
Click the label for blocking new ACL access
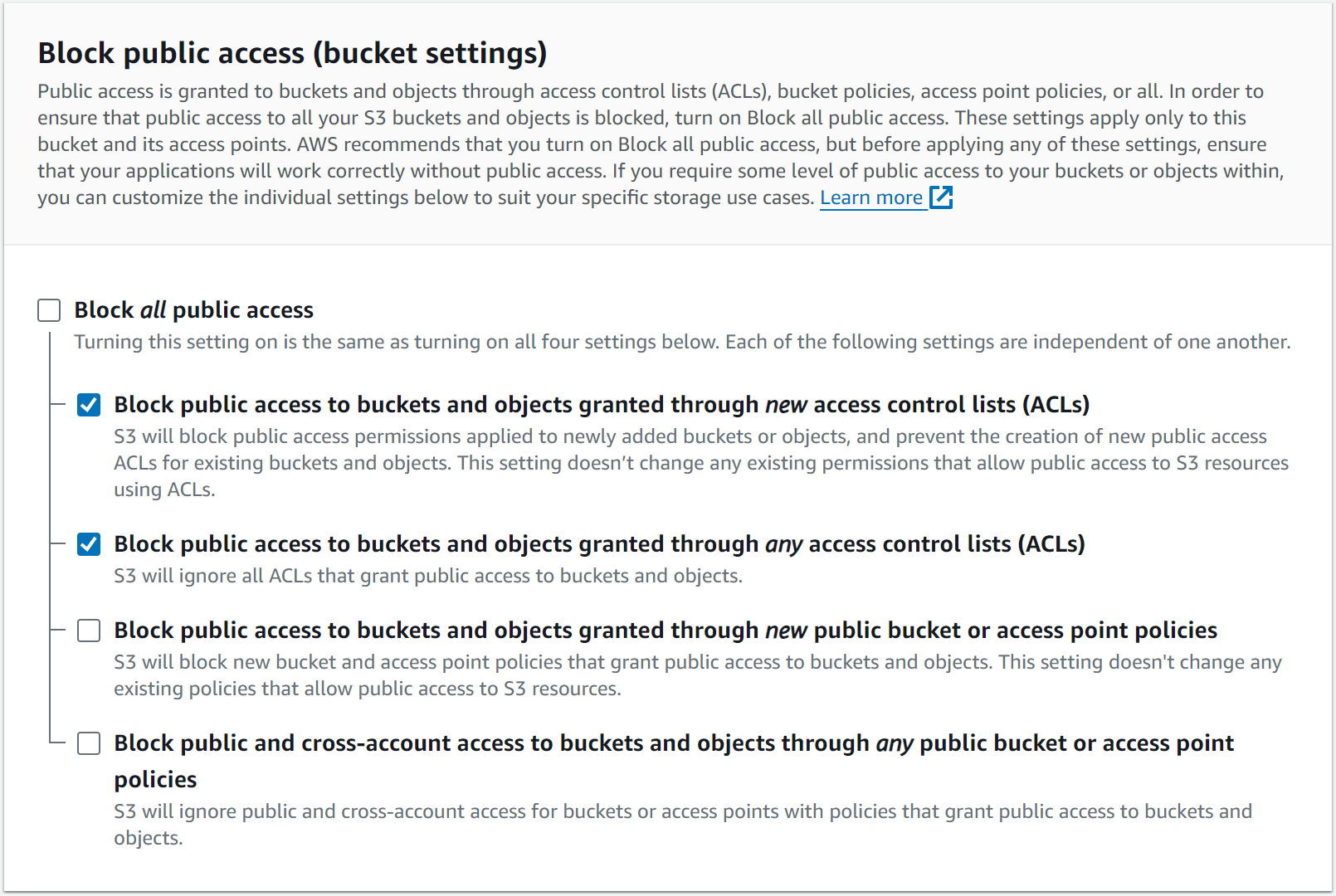pos(601,405)
